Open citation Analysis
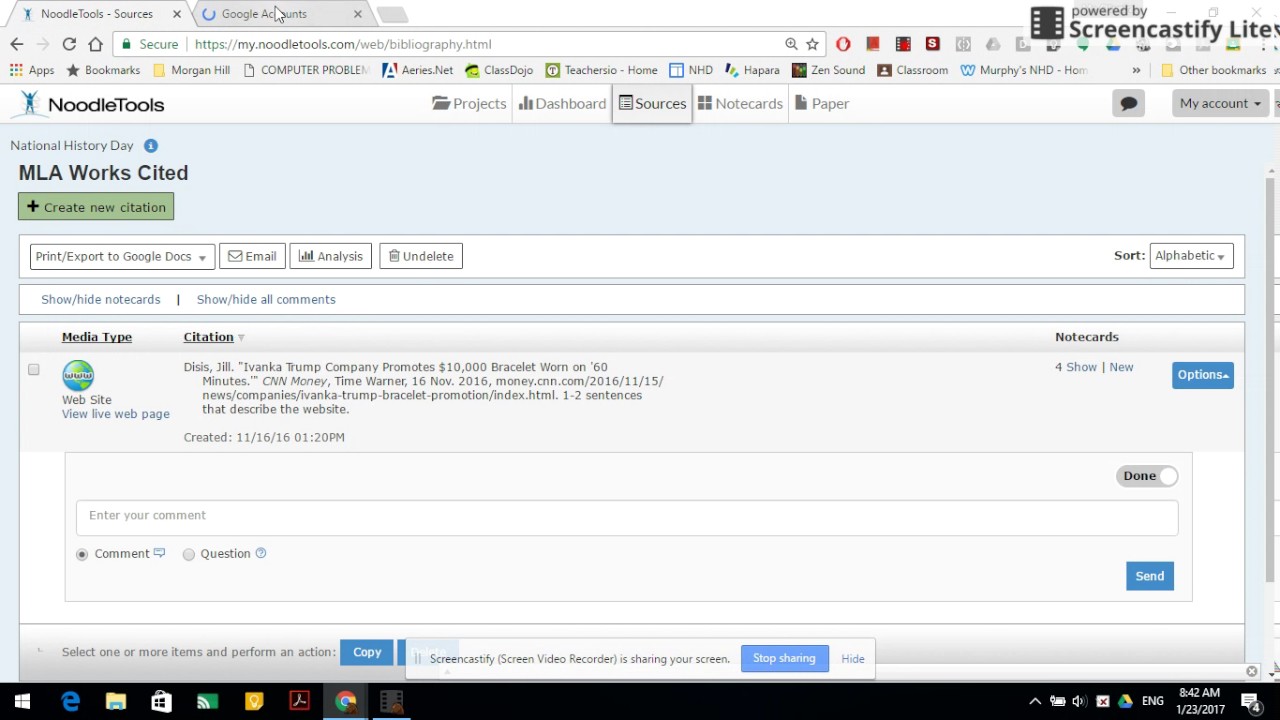Viewport: 1280px width, 720px height. tap(331, 256)
